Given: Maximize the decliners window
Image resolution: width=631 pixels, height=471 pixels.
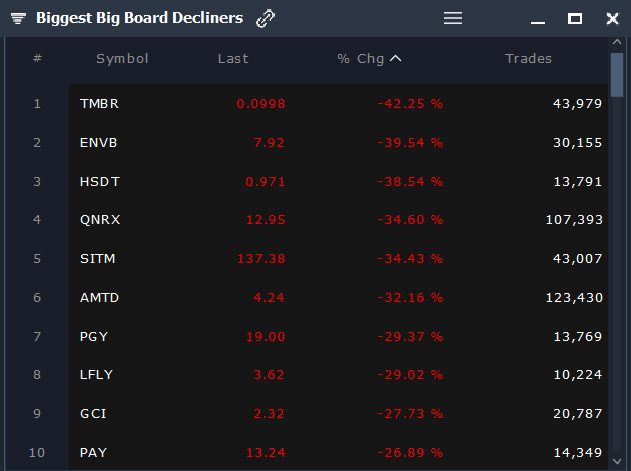Looking at the screenshot, I should tap(575, 19).
